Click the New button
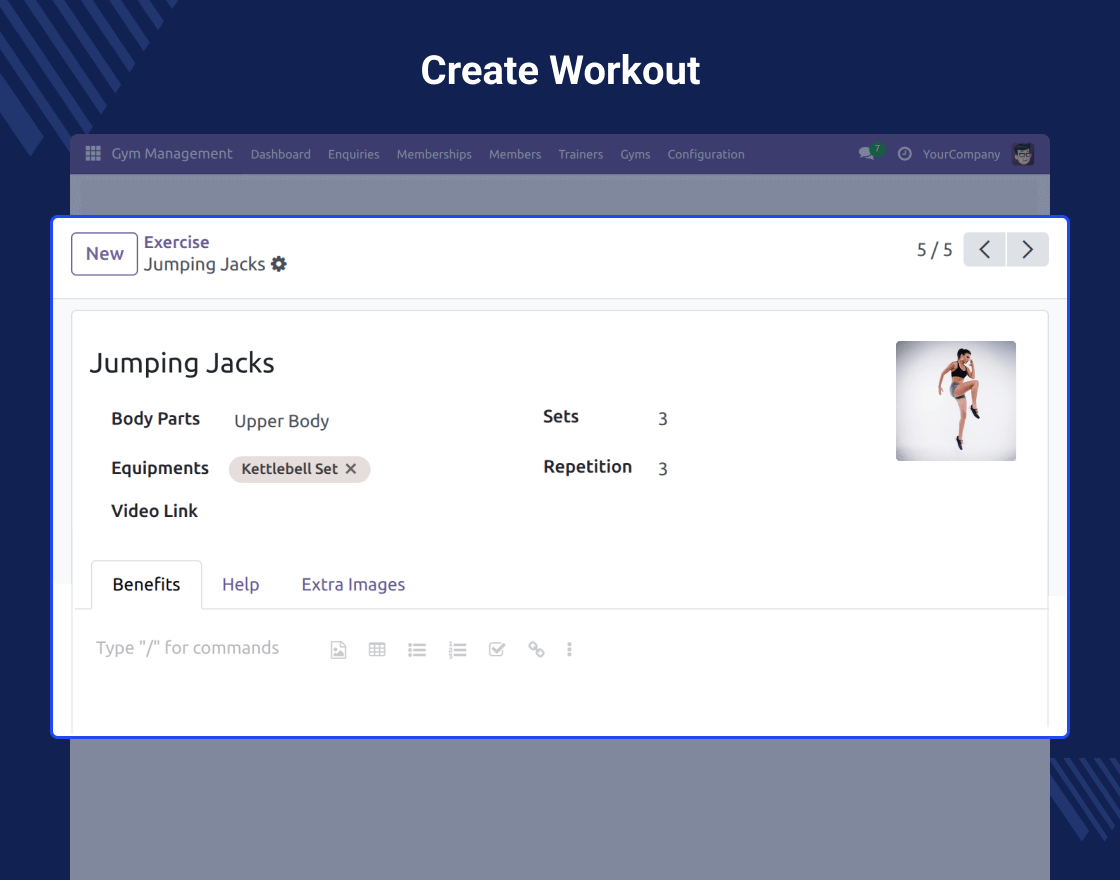Viewport: 1120px width, 880px height. click(104, 254)
